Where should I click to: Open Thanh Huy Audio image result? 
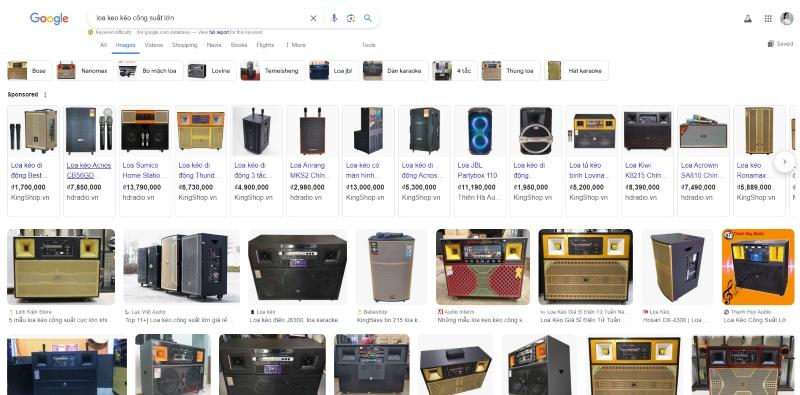(x=758, y=267)
